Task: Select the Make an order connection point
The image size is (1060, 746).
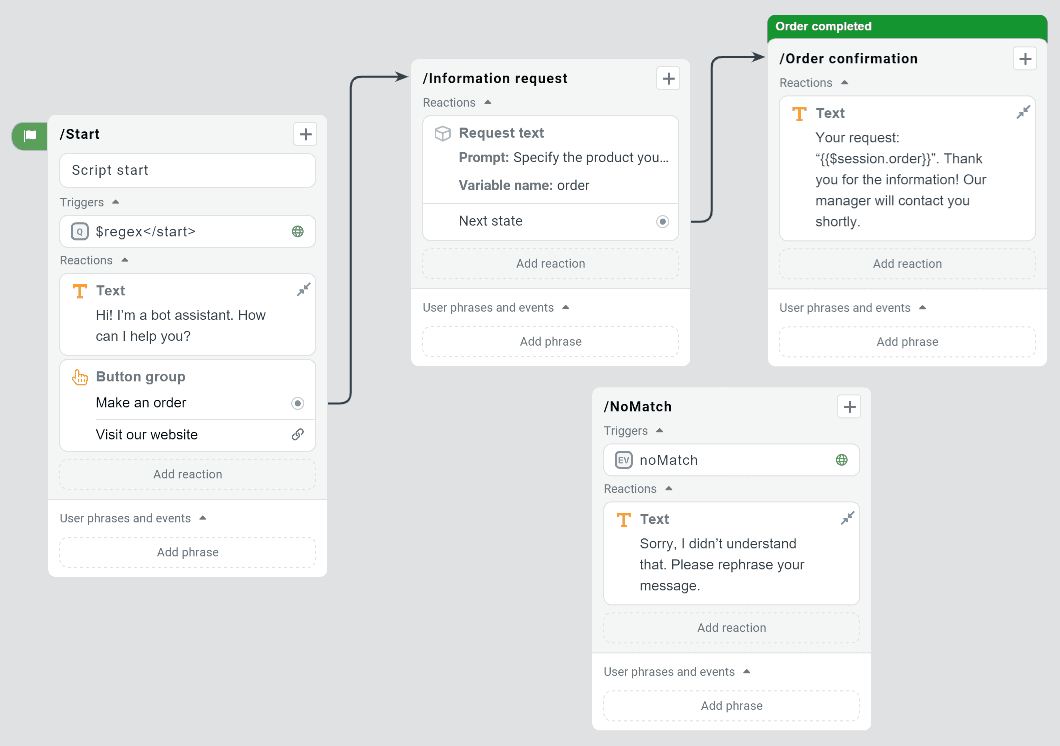Action: [297, 403]
